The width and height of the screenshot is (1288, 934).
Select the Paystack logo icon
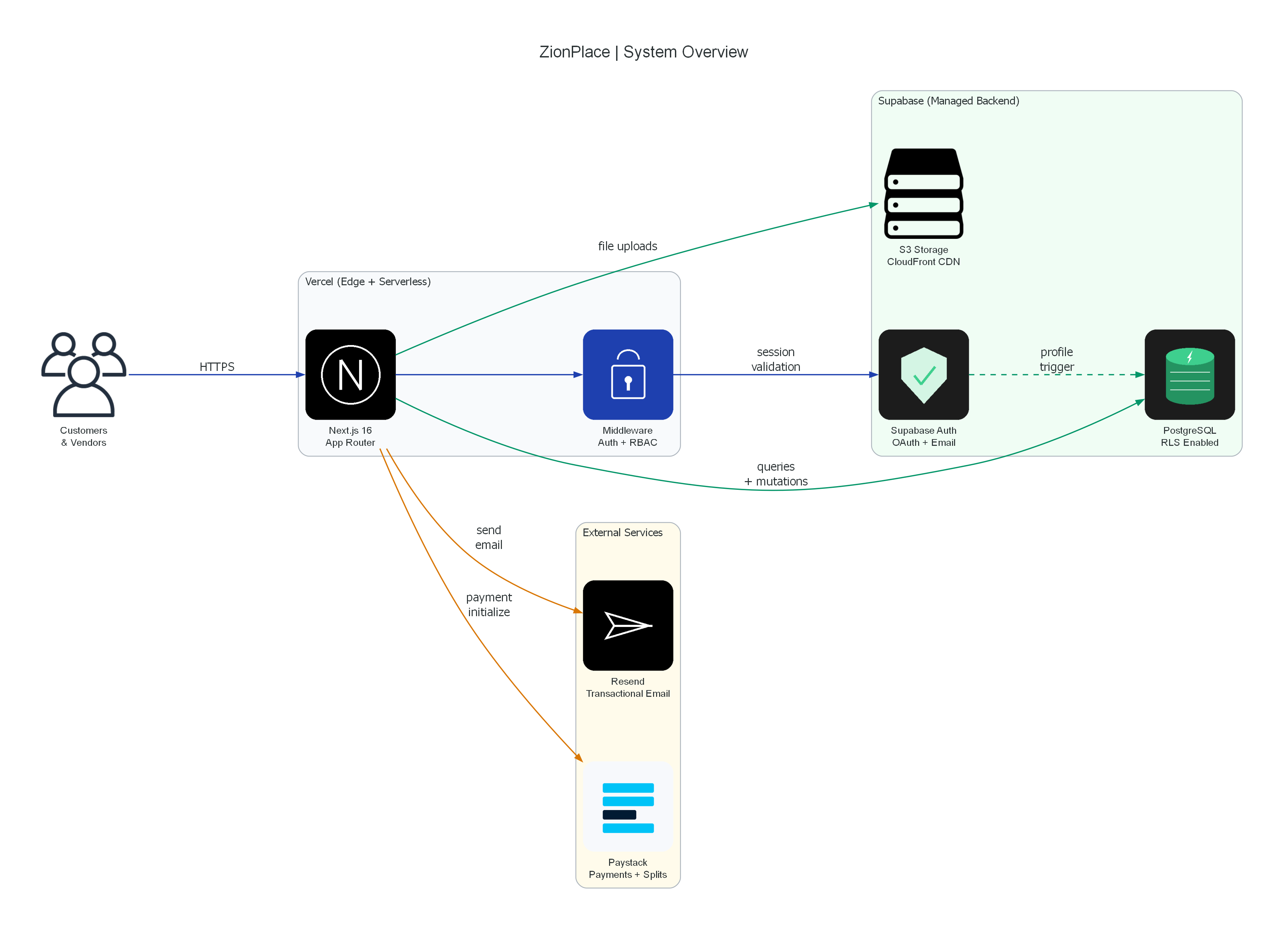(x=628, y=806)
